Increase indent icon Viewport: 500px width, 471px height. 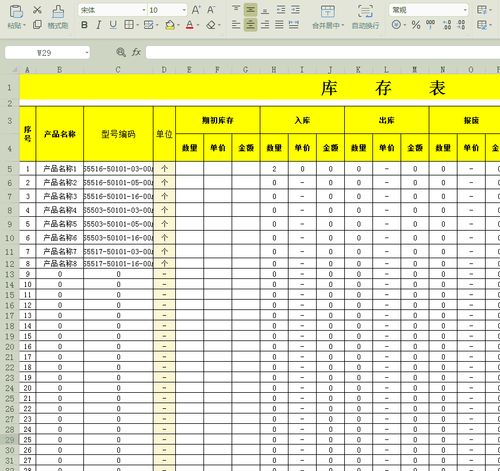(x=295, y=10)
